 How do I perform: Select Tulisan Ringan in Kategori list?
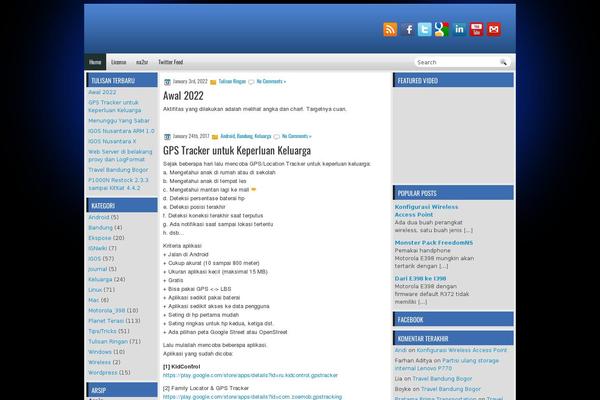108,341
